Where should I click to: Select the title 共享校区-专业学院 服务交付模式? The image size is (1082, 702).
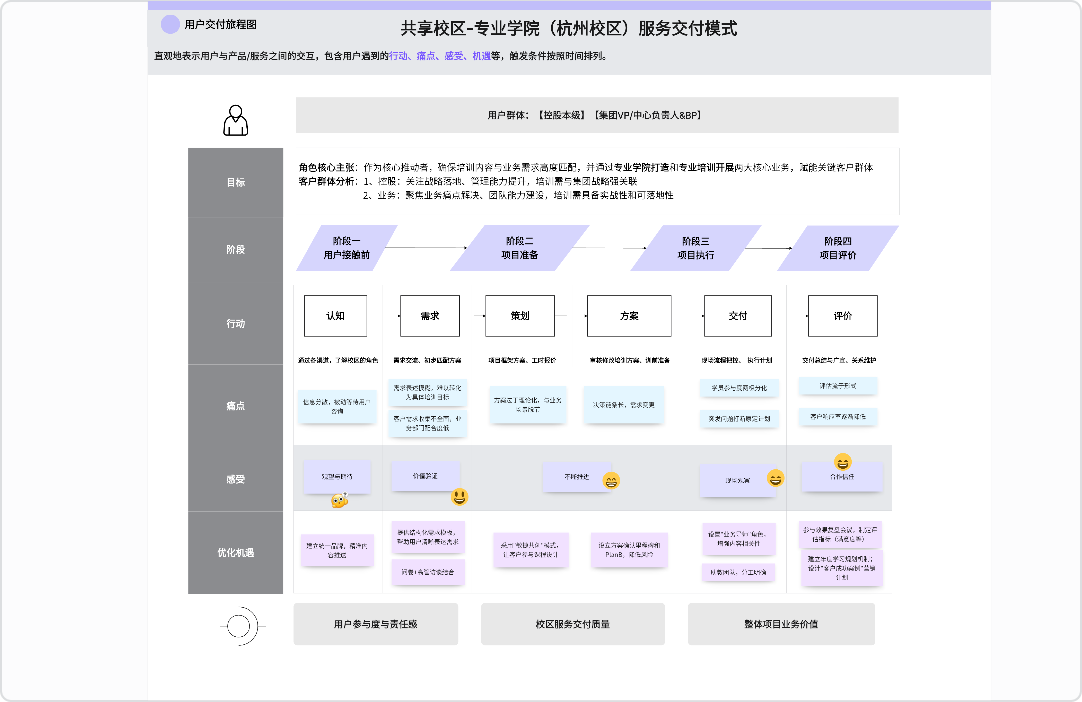569,28
